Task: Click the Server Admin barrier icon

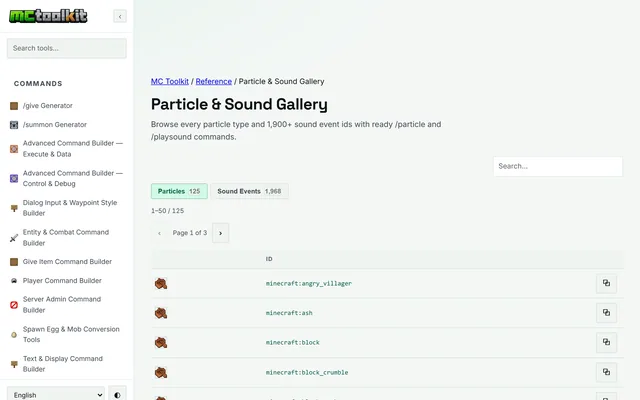Action: [14, 305]
